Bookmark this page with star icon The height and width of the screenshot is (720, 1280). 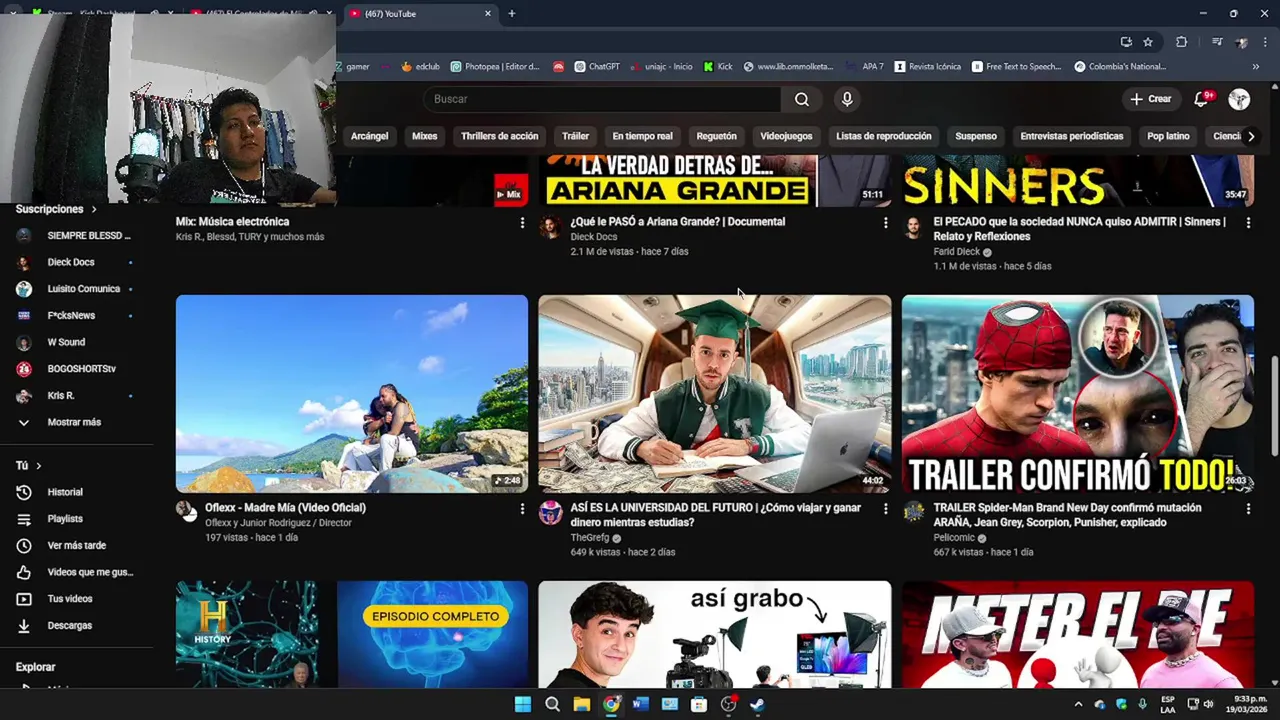tap(1148, 42)
